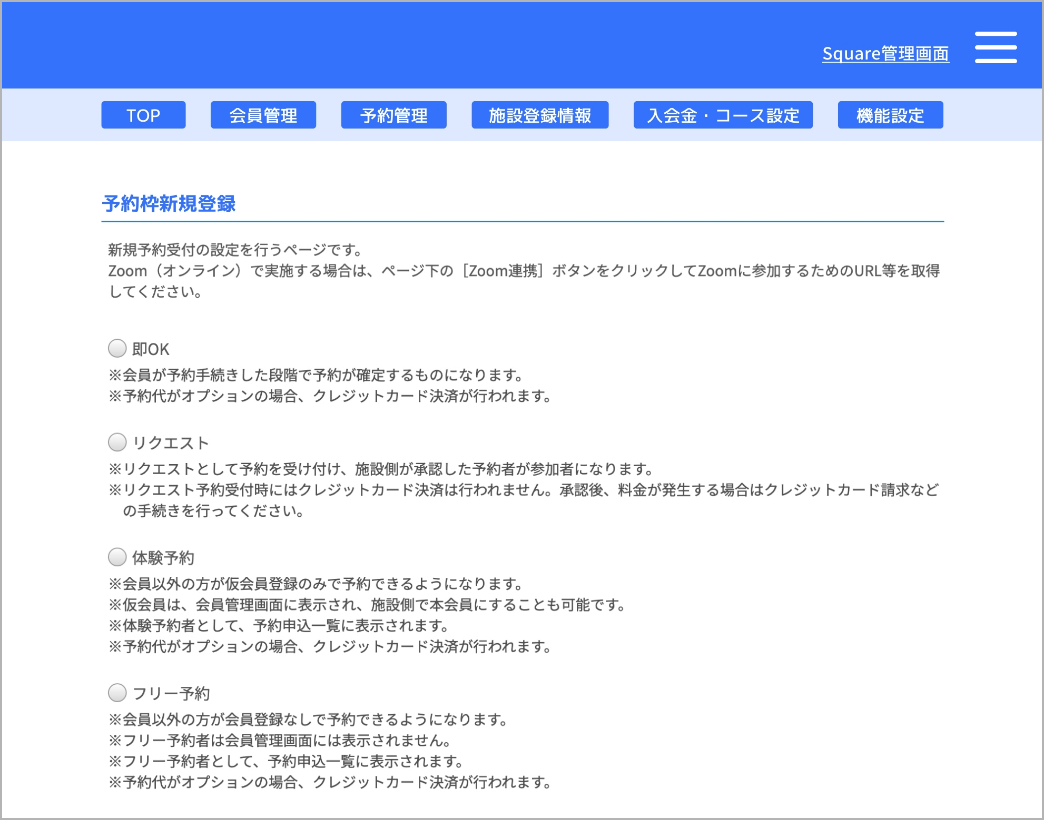Open the 会員管理 menu button

click(x=263, y=115)
